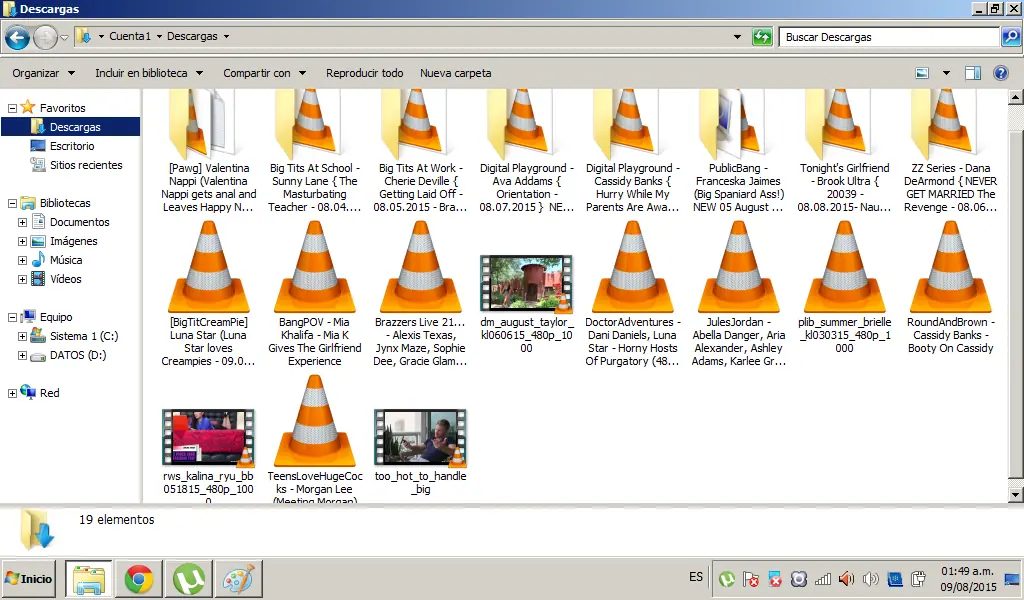Viewport: 1024px width, 600px height.
Task: Open the dropdown arrow after the Descargas breadcrumb
Action: [227, 37]
